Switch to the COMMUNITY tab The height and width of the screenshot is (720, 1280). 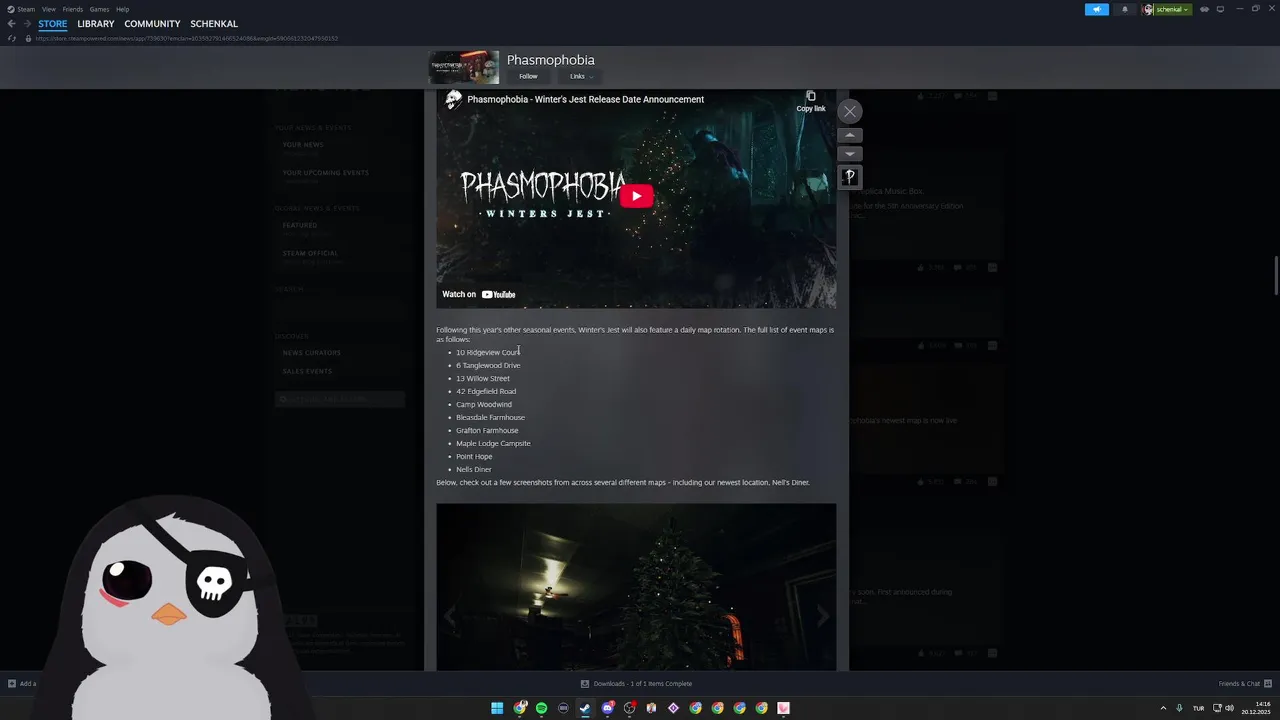tap(152, 24)
